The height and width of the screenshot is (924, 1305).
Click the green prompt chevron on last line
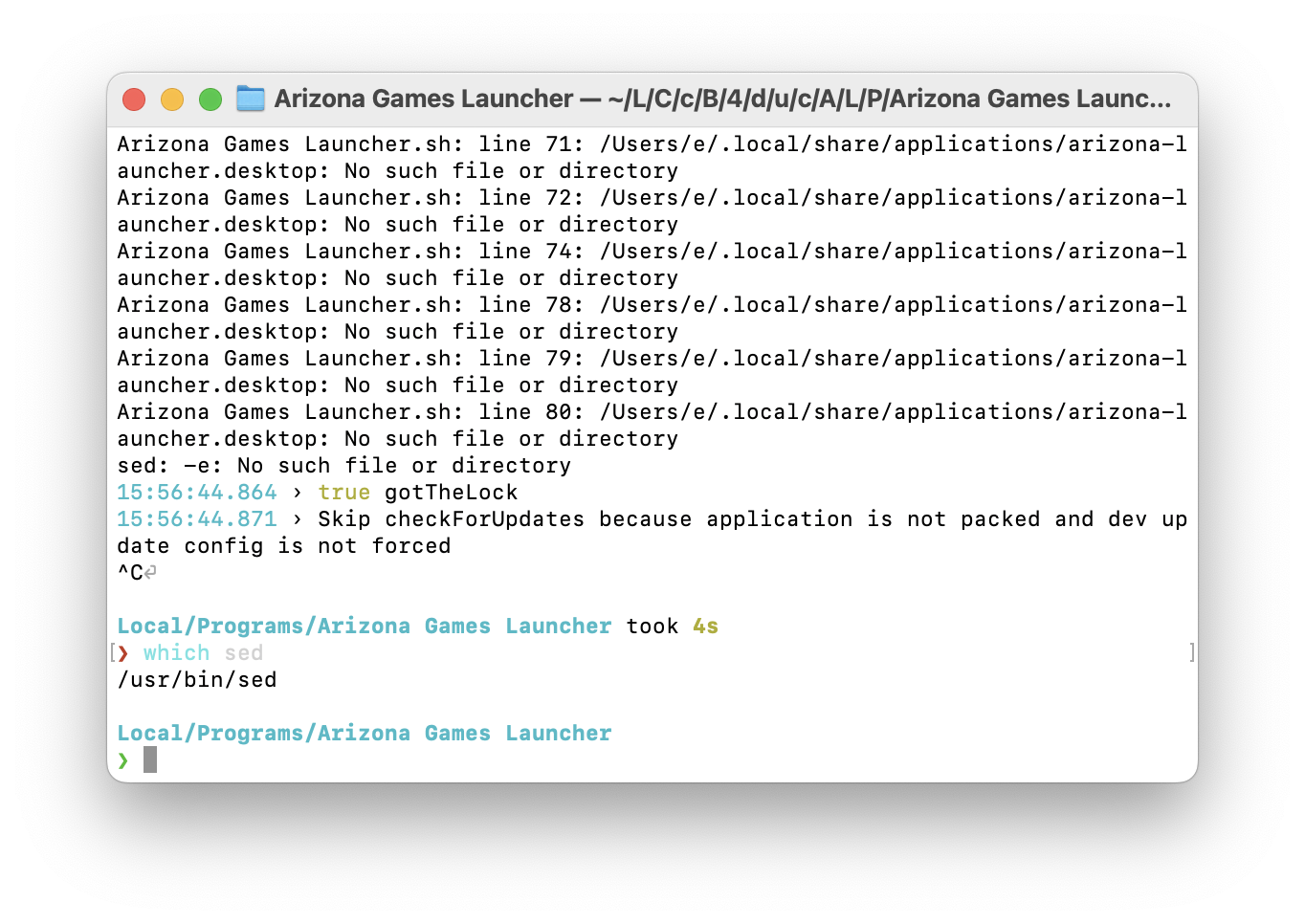[123, 760]
